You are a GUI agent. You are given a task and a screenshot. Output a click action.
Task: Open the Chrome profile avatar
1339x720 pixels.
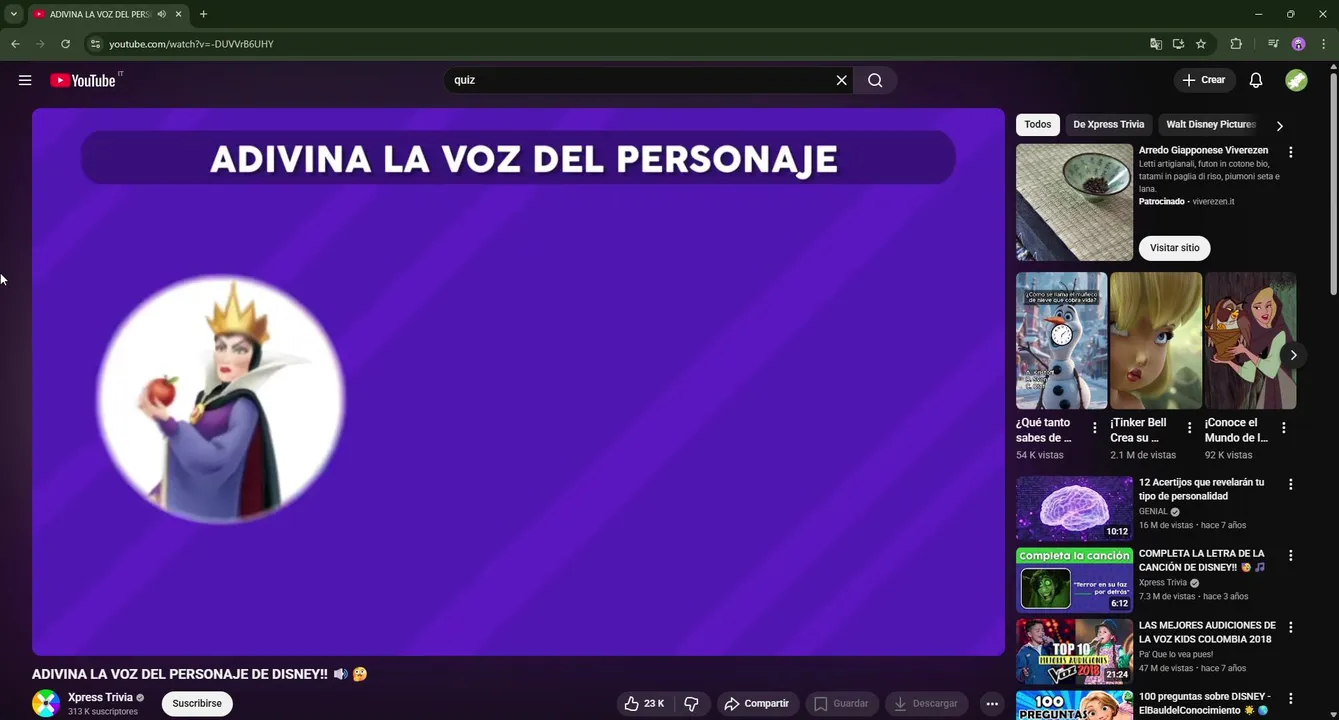(1298, 44)
